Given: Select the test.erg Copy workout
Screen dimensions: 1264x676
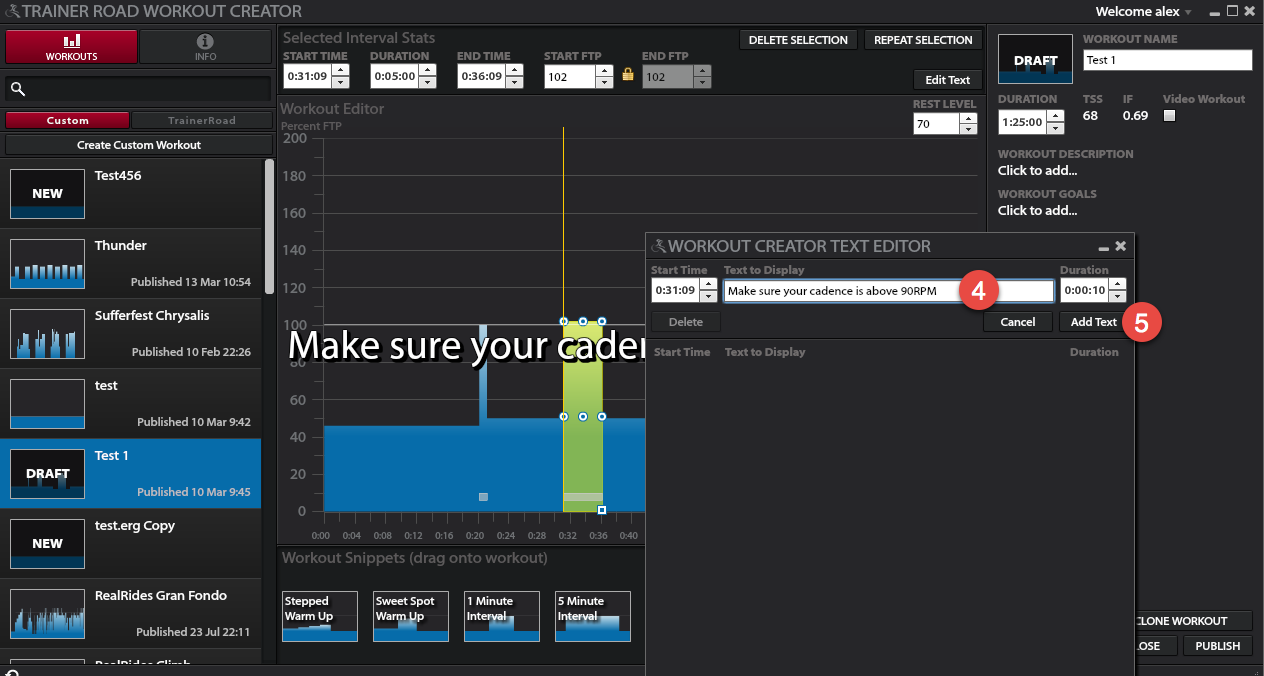Looking at the screenshot, I should 131,544.
